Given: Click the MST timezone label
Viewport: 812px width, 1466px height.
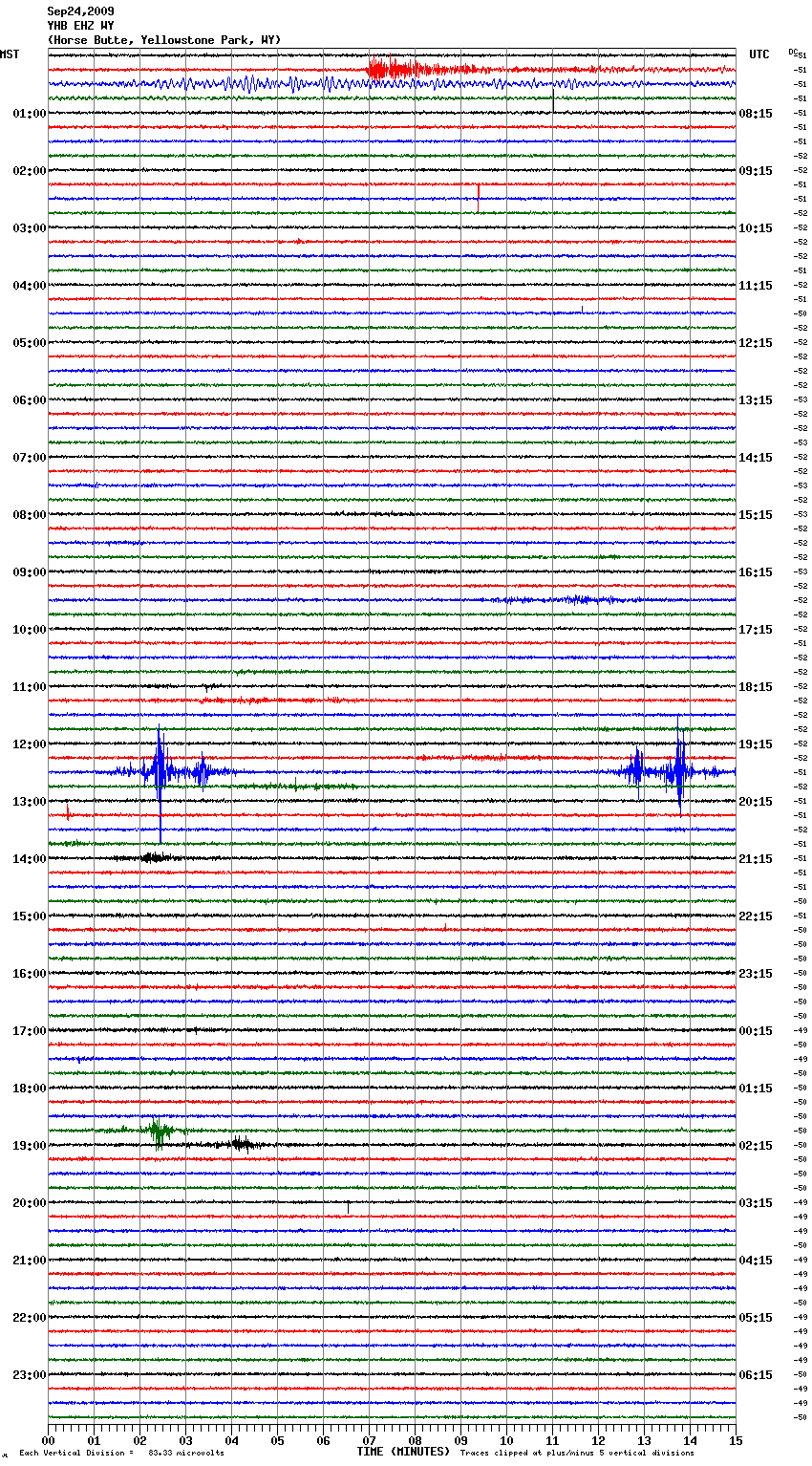Looking at the screenshot, I should coord(10,54).
